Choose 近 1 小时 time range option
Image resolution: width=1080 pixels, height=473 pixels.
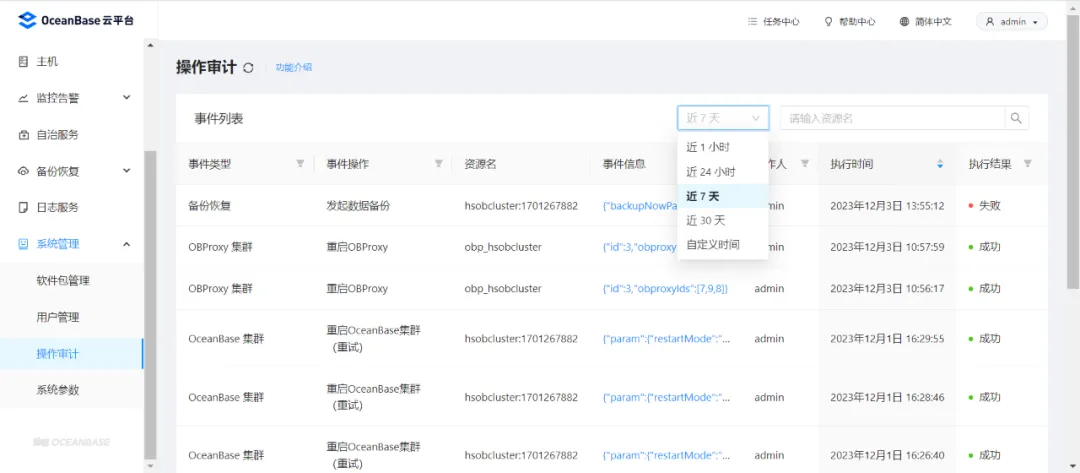pos(707,147)
